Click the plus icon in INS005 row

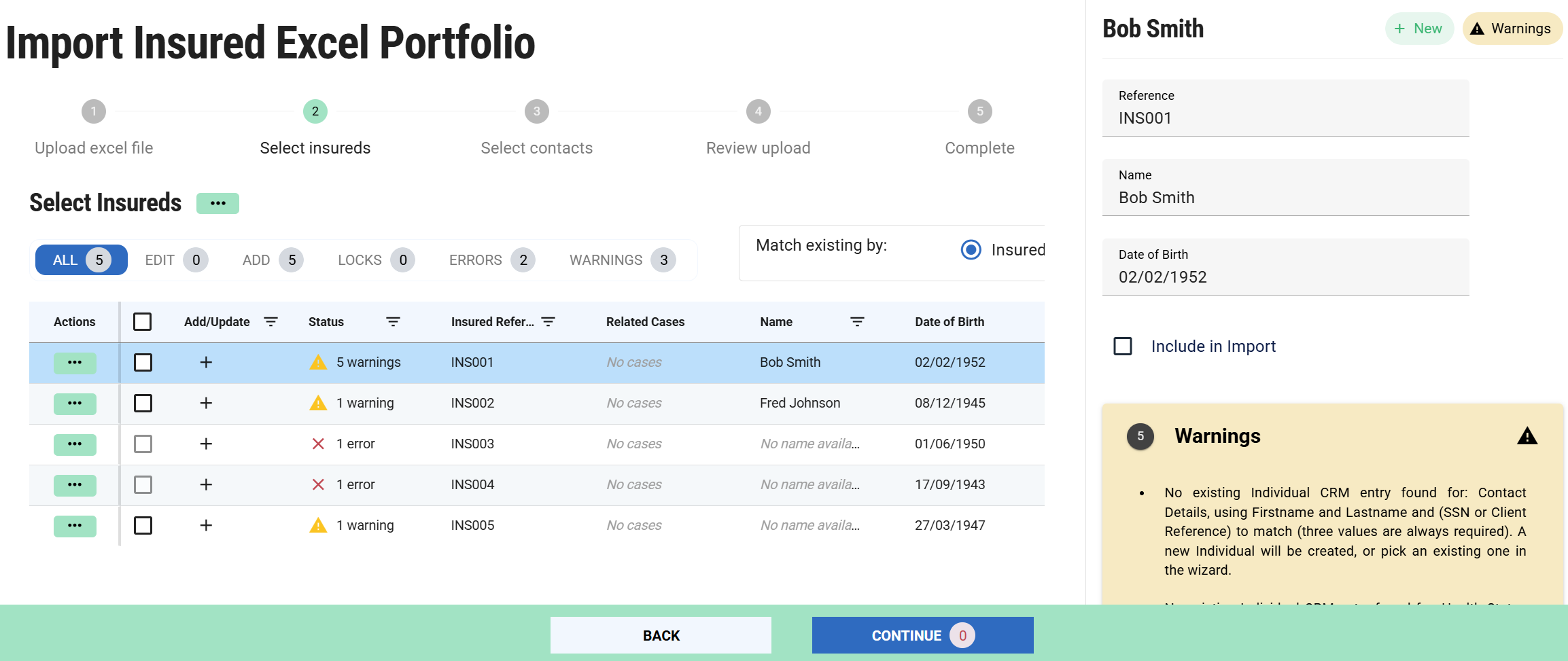click(206, 525)
